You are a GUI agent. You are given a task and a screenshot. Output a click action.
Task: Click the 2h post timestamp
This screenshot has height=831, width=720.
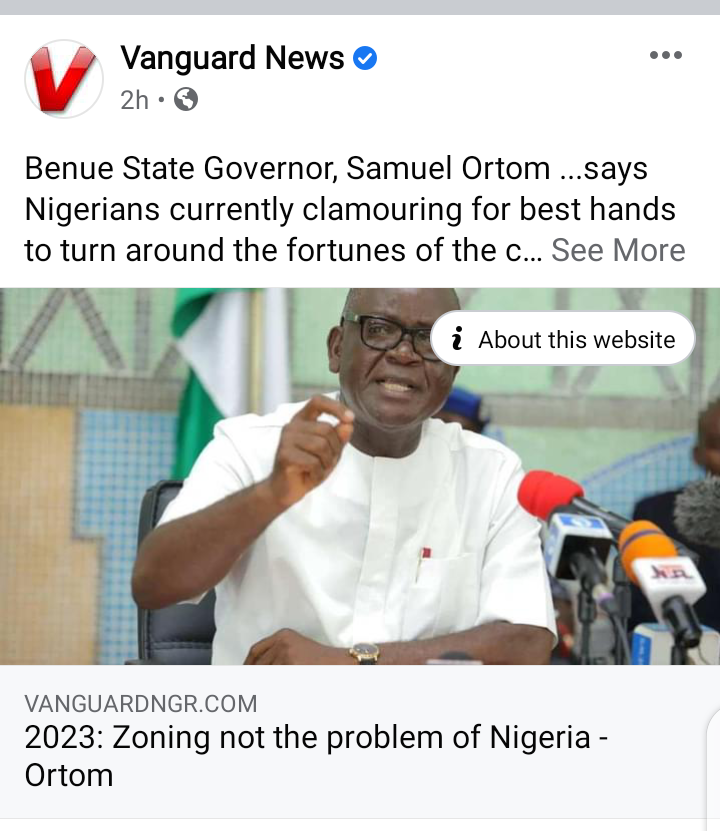[134, 100]
